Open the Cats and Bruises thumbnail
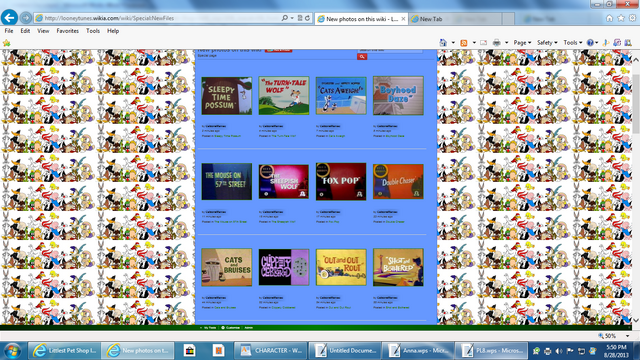 (227, 267)
